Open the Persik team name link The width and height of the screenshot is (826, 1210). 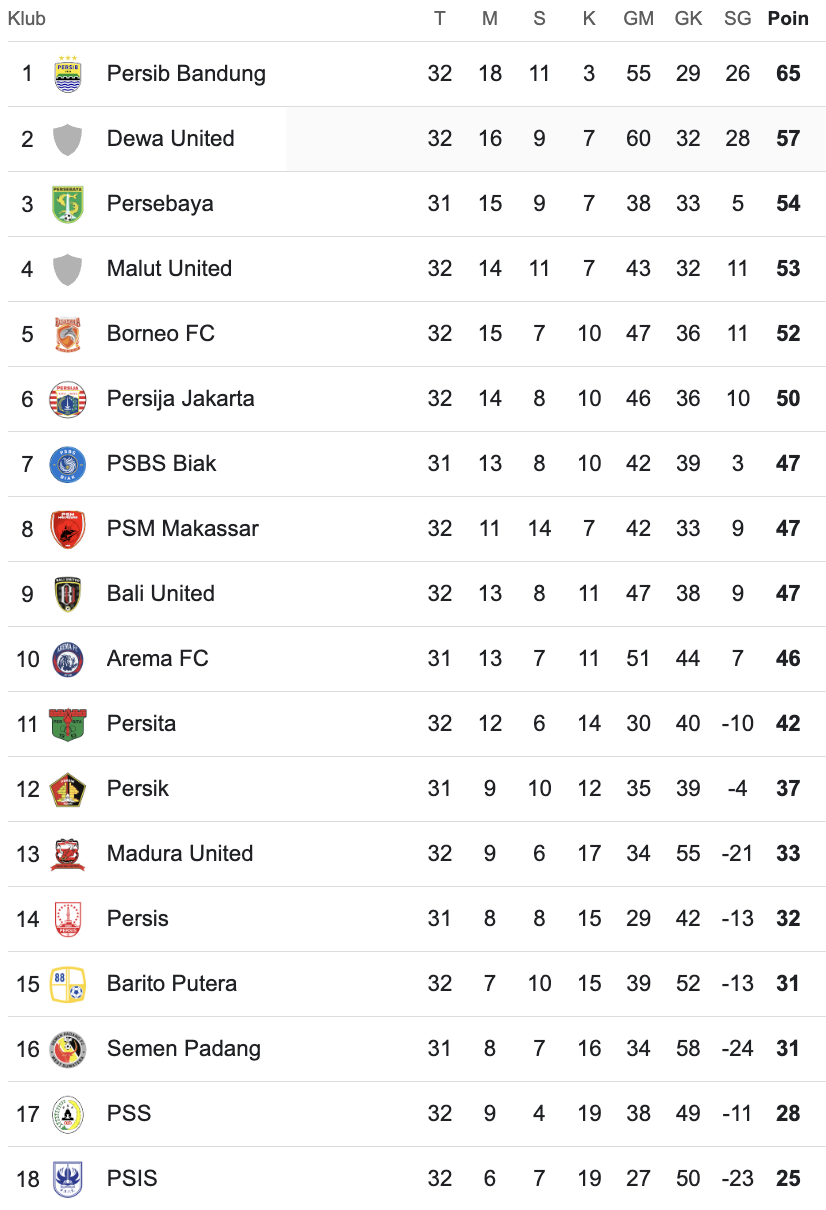pos(138,789)
